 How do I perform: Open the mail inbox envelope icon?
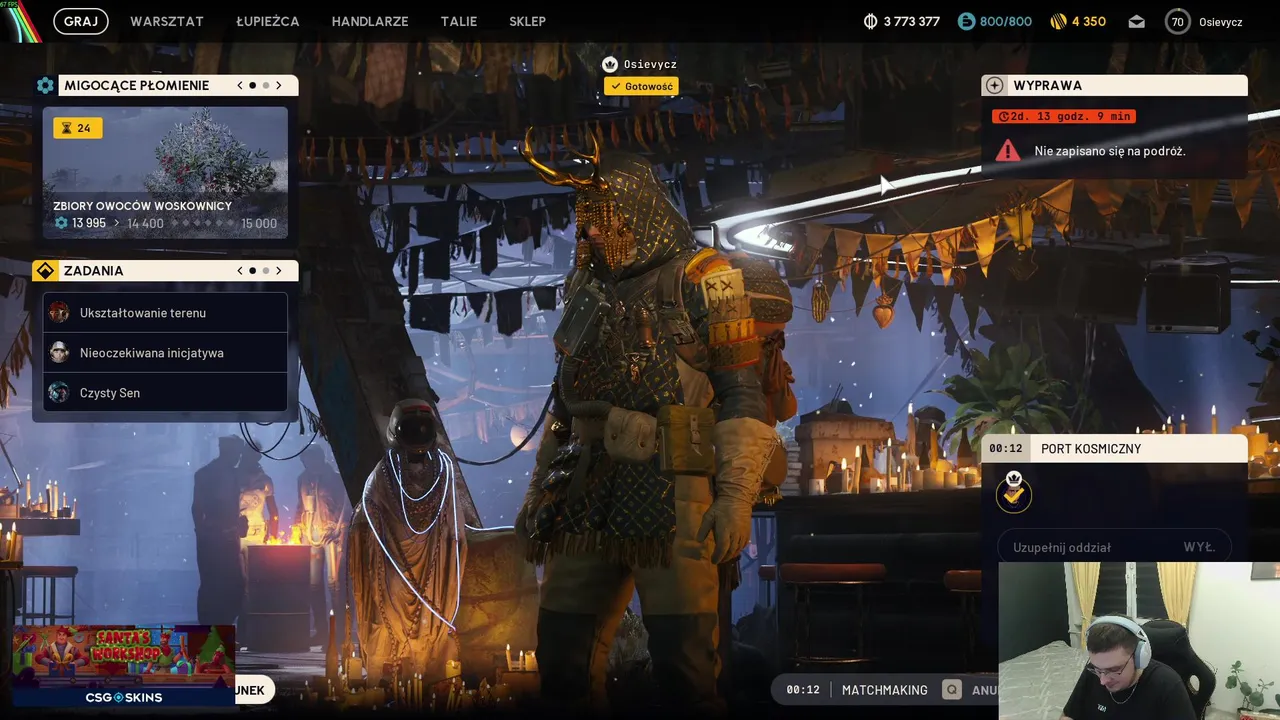1136,21
